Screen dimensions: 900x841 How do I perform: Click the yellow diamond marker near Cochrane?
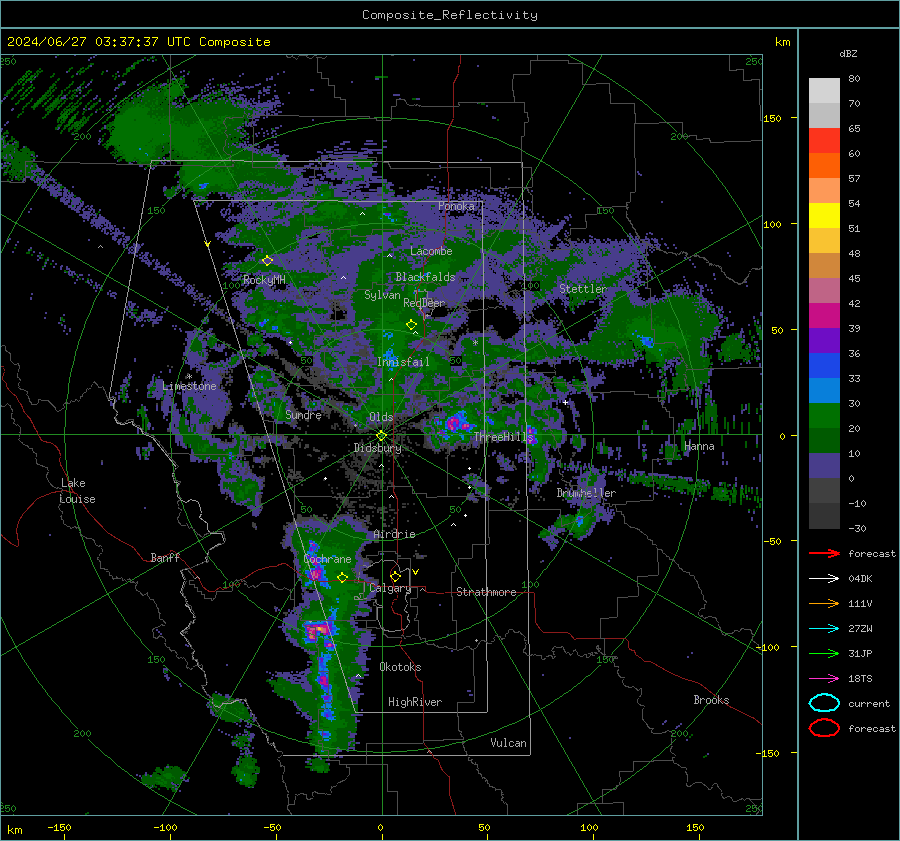[342, 578]
